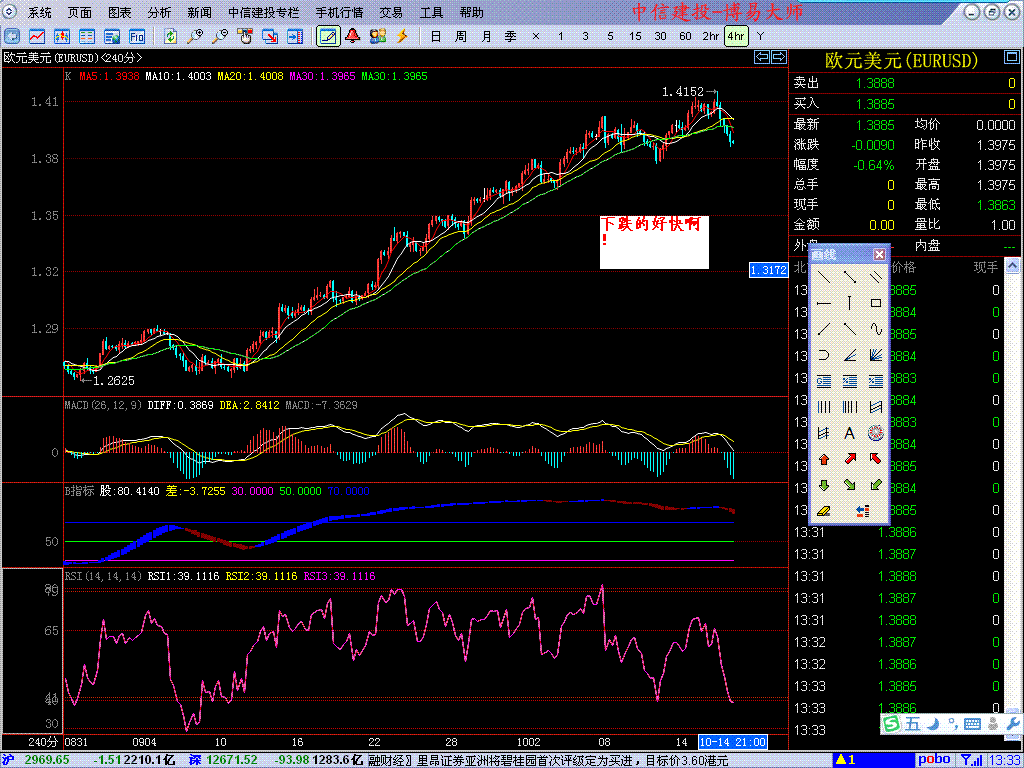This screenshot has height=768, width=1024.
Task: Open the 分析 menu
Action: click(x=159, y=12)
